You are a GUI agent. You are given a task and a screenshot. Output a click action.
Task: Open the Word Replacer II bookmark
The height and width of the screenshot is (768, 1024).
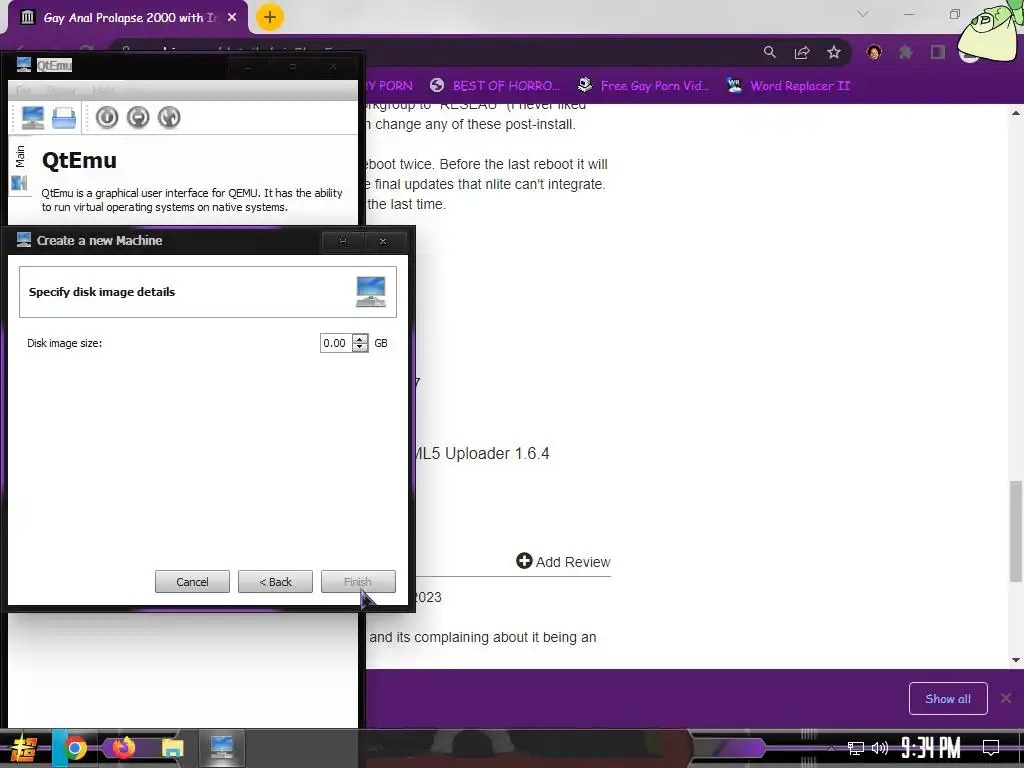[789, 86]
